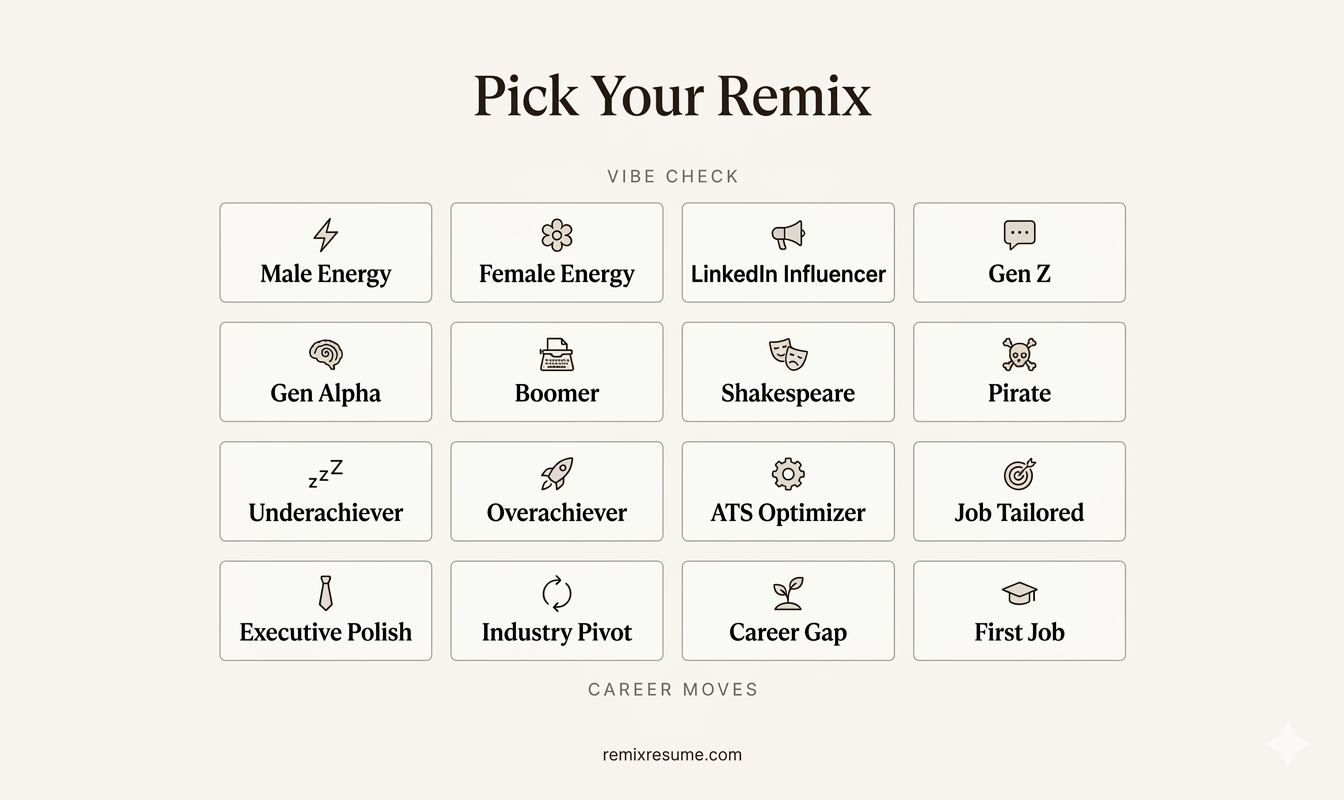Click the theater masks icon on Shakespeare
The height and width of the screenshot is (800, 1344).
(x=787, y=353)
